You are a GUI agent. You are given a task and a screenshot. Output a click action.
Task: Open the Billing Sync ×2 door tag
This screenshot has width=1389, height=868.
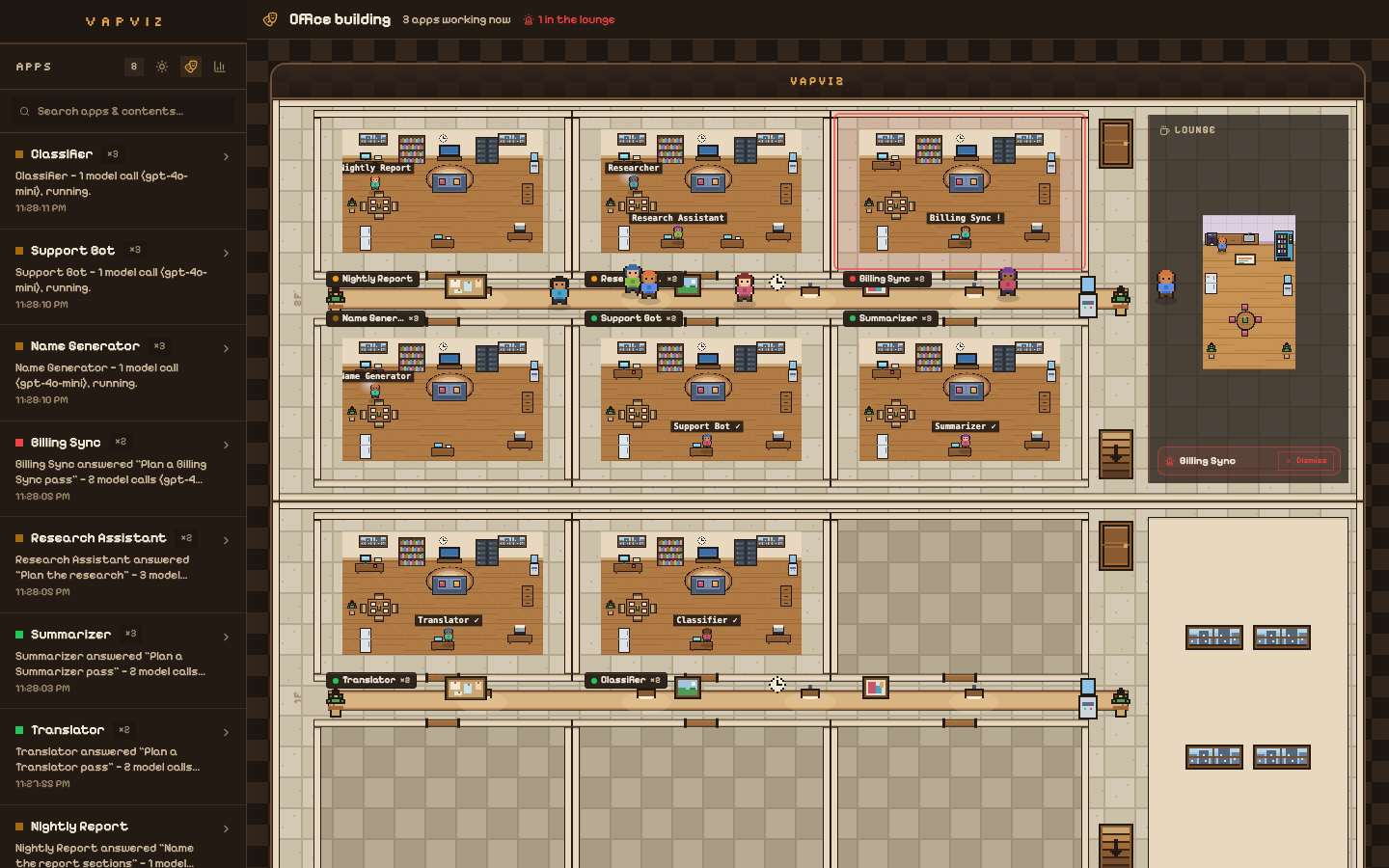(x=887, y=279)
